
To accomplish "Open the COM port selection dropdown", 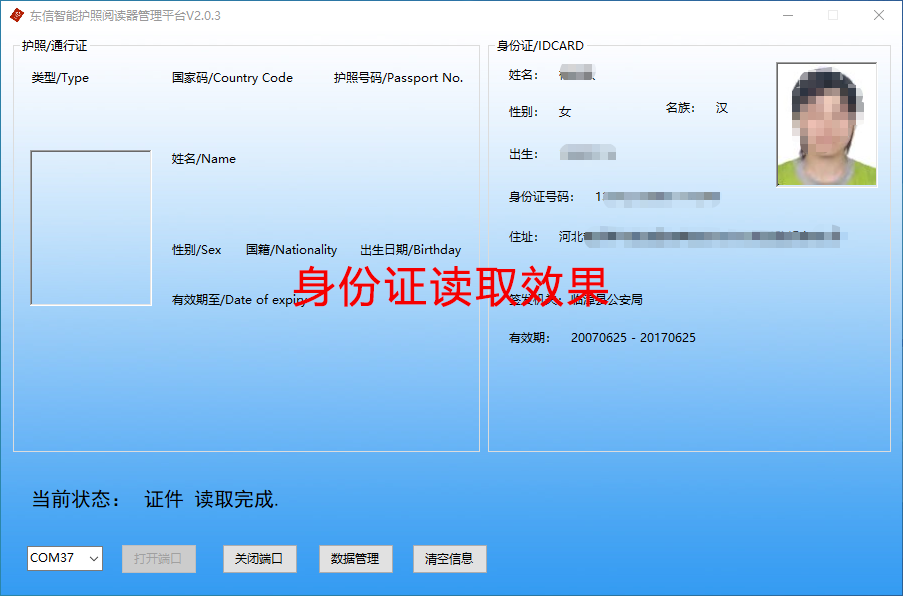I will [x=92, y=558].
